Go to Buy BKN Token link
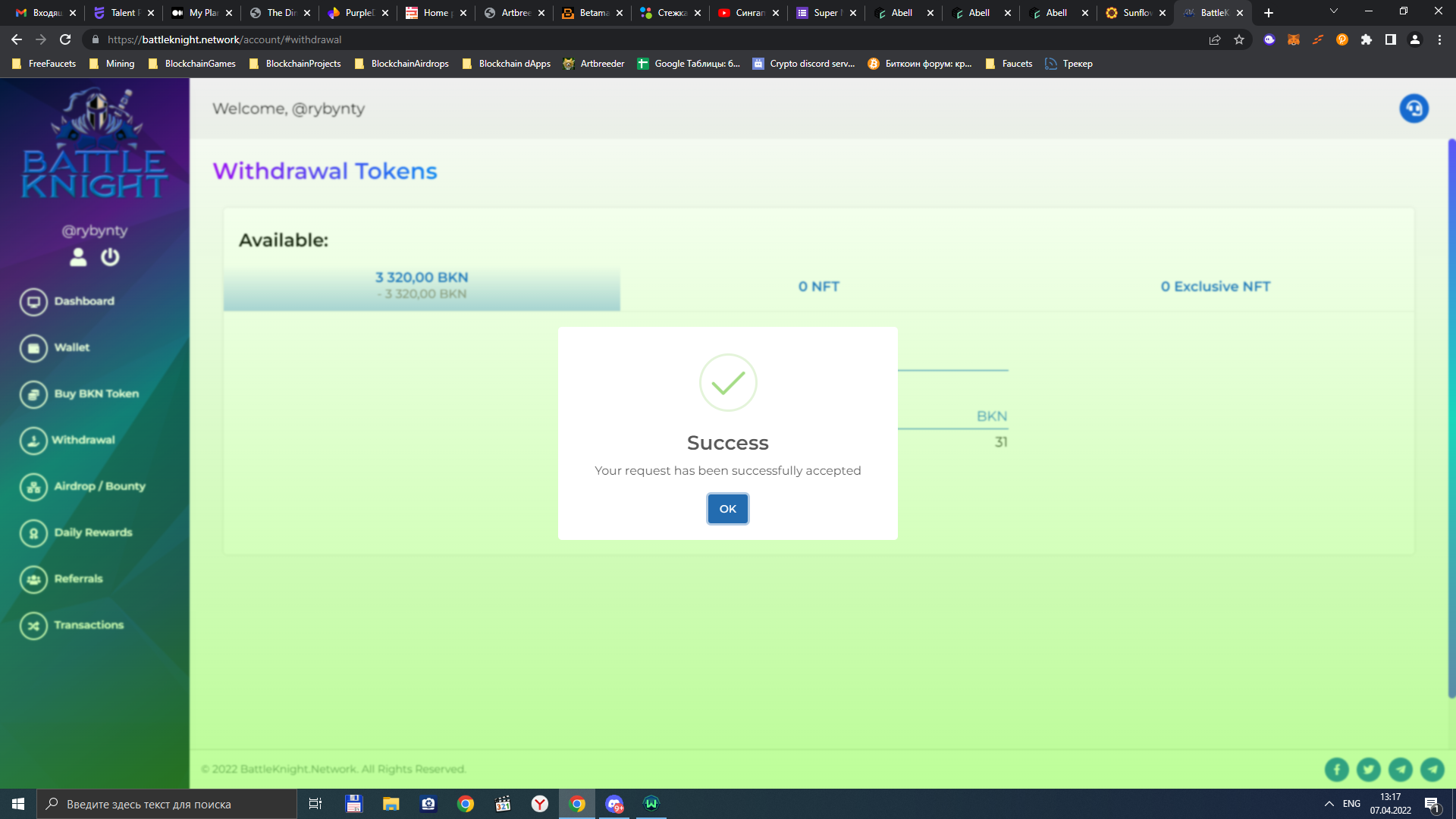The height and width of the screenshot is (819, 1456). [x=96, y=394]
